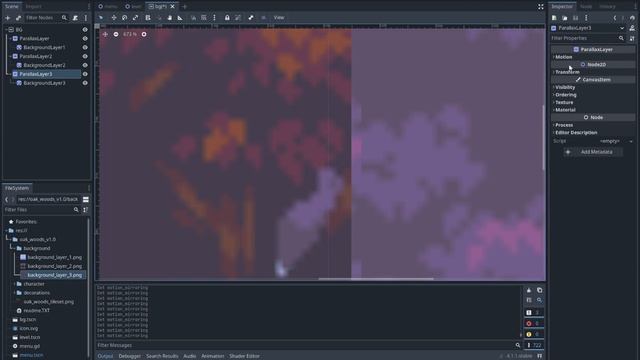Hide the BackgroundLayer1 node

click(x=85, y=47)
